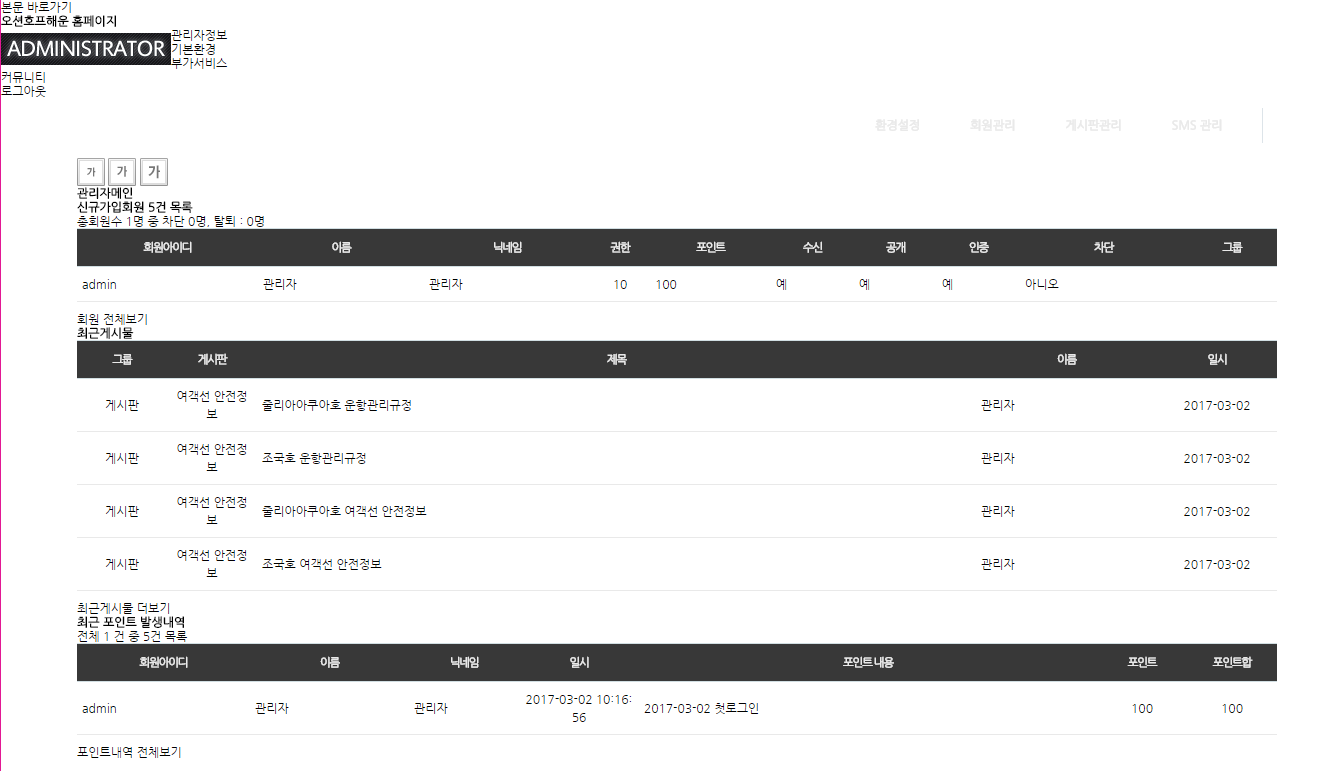Click admin ID in new members table
This screenshot has height=771, width=1319.
[x=99, y=285]
